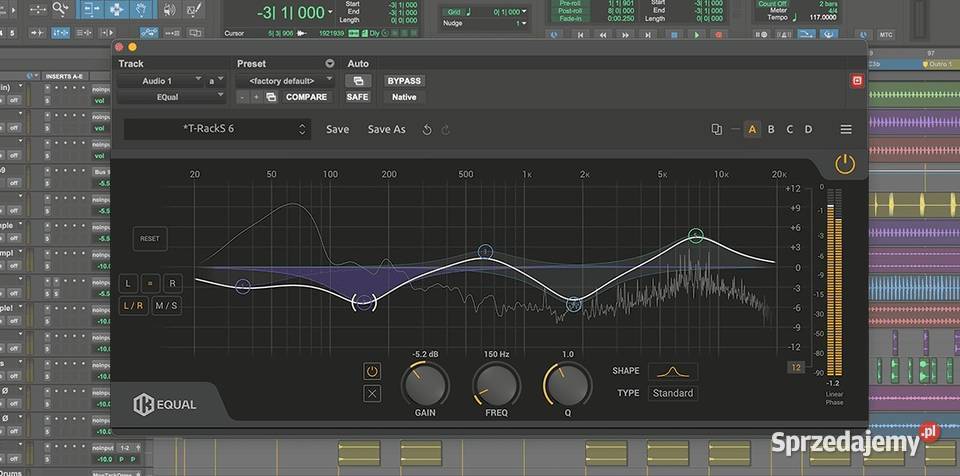Screen dimensions: 960x476
Task: Select the Pencil tool in Pro Tools
Action: [x=193, y=9]
